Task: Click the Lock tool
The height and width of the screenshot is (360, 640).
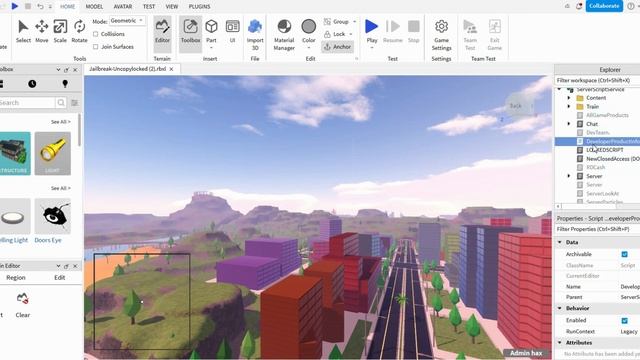Action: tap(334, 34)
